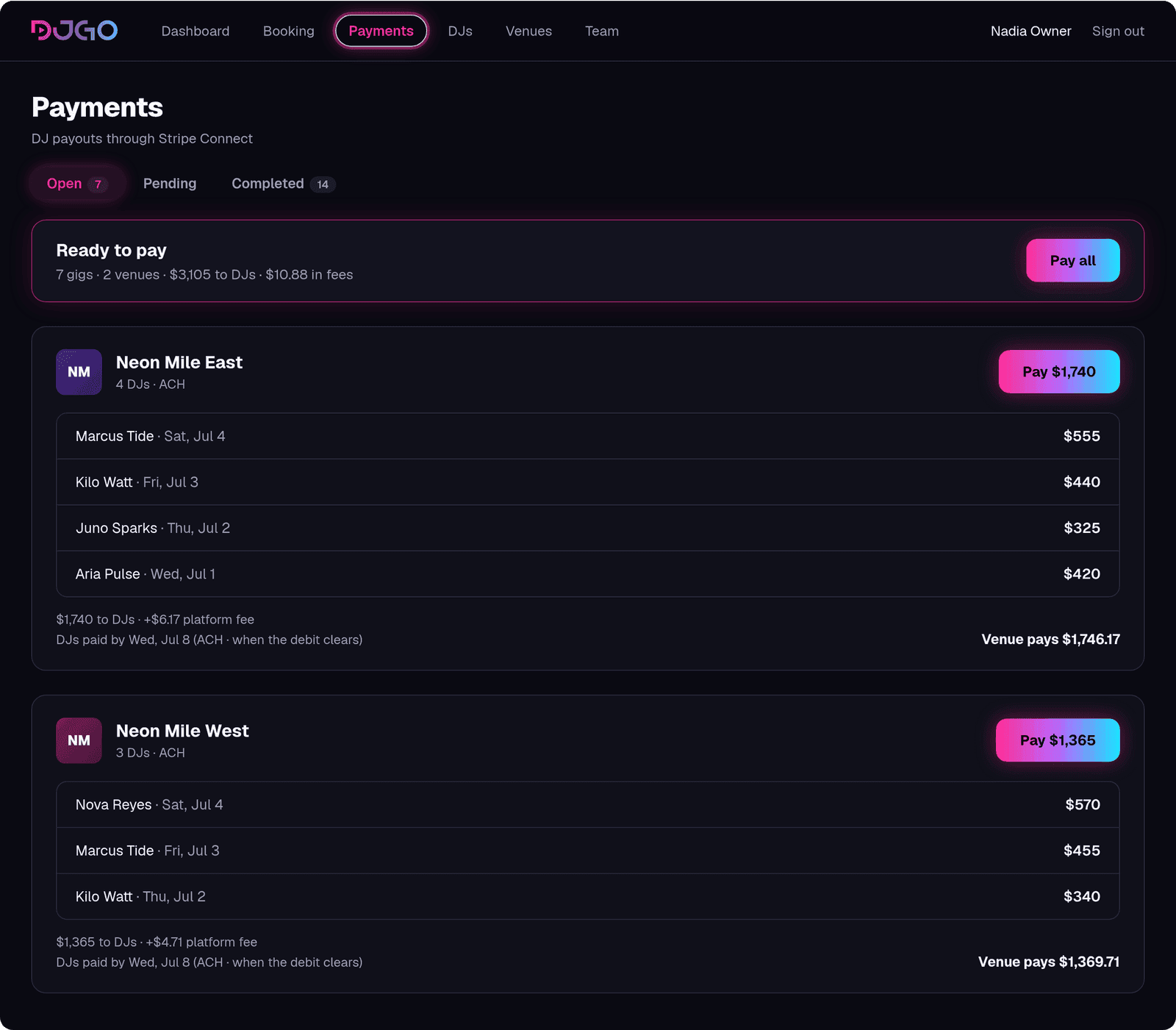The image size is (1176, 1030).
Task: Select the Kilo Watt Fri, Jul 3 row
Action: pyautogui.click(x=588, y=482)
